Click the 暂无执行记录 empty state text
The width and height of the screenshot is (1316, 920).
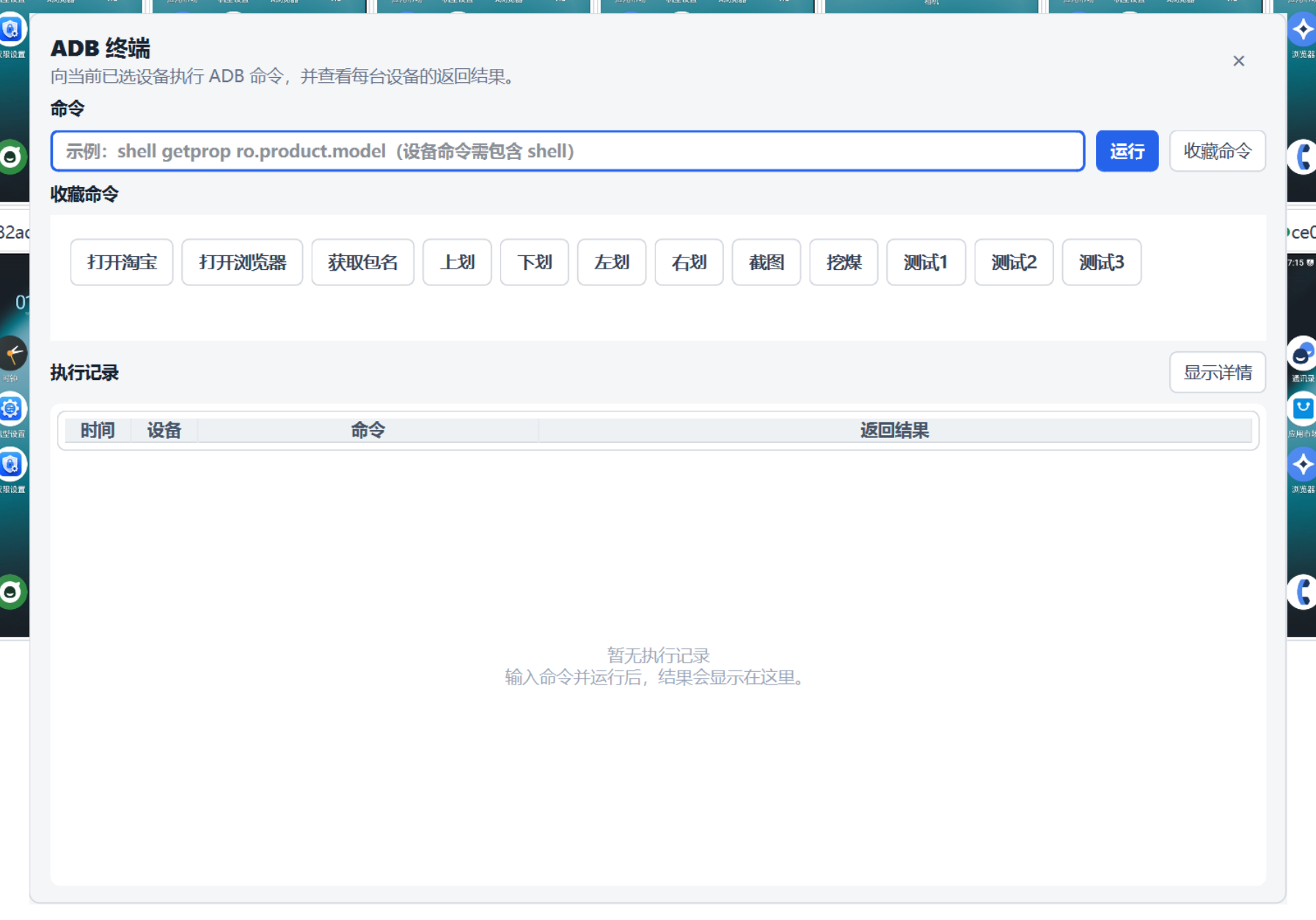click(x=658, y=654)
